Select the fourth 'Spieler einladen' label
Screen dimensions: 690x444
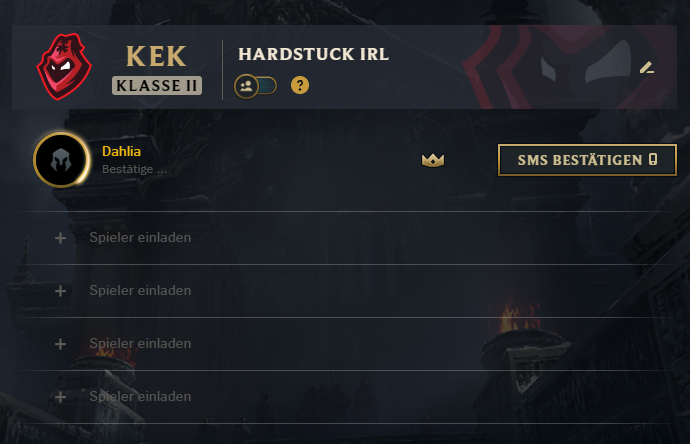[140, 396]
